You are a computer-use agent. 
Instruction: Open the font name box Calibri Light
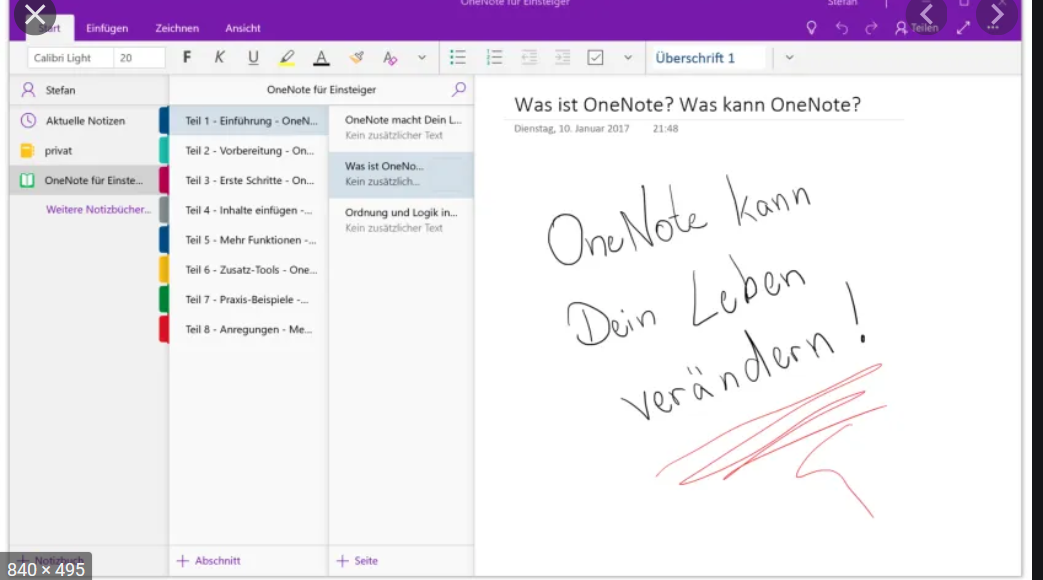70,58
